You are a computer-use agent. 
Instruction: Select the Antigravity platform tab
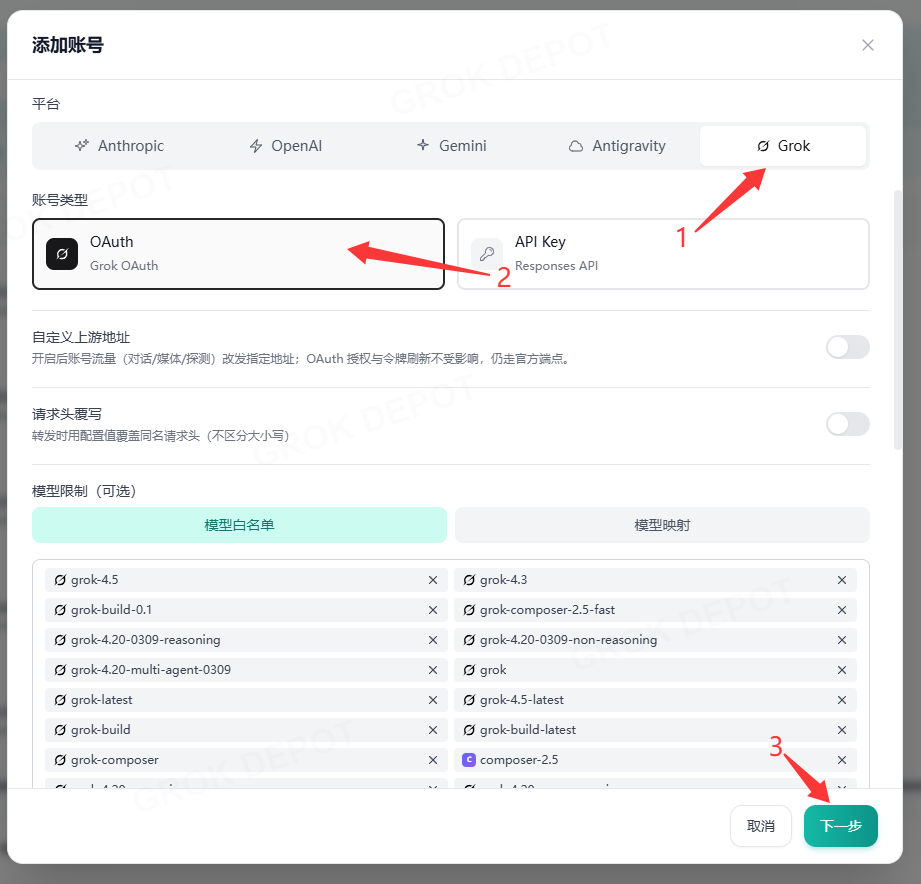click(617, 146)
